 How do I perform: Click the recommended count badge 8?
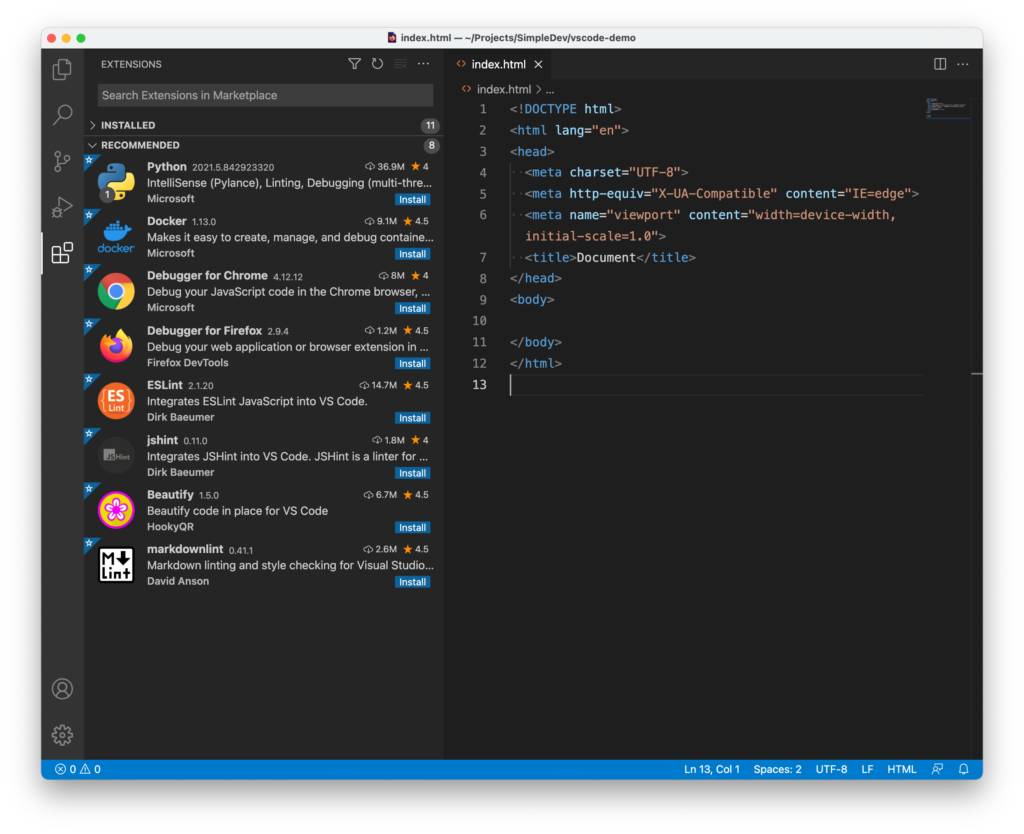[431, 145]
